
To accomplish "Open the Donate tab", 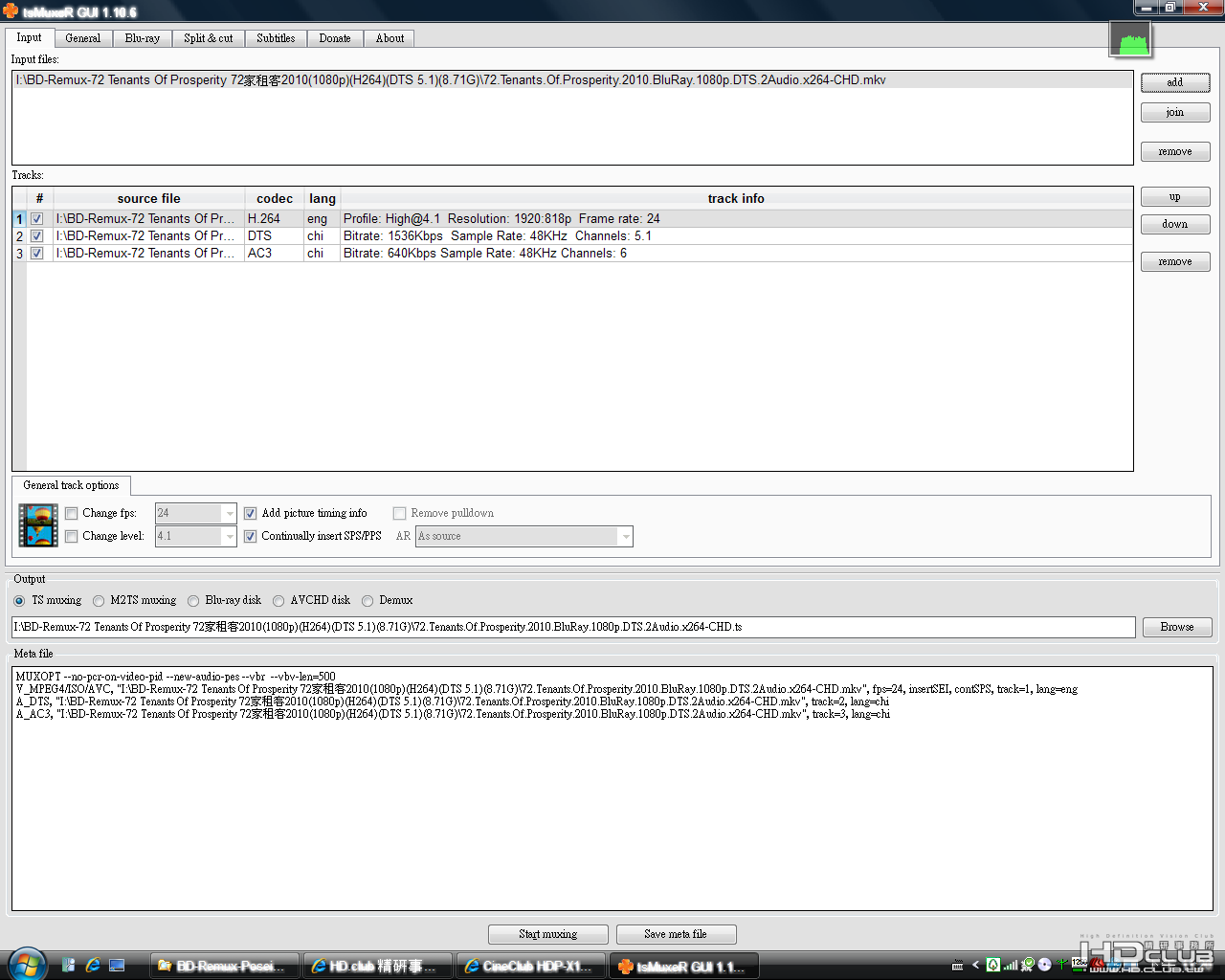I will tap(335, 38).
